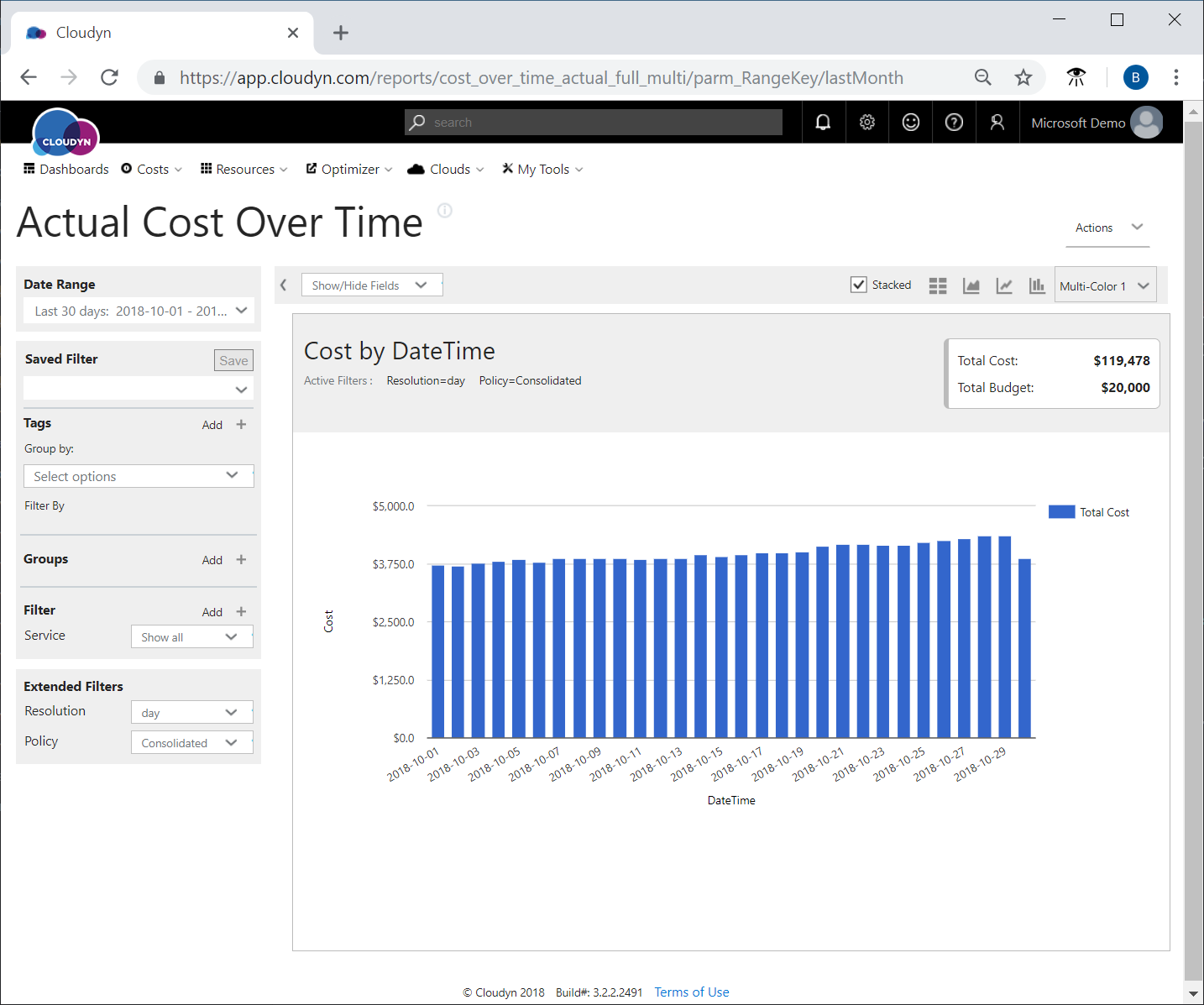Switch to table view icon
The image size is (1204, 1005).
pyautogui.click(x=938, y=285)
